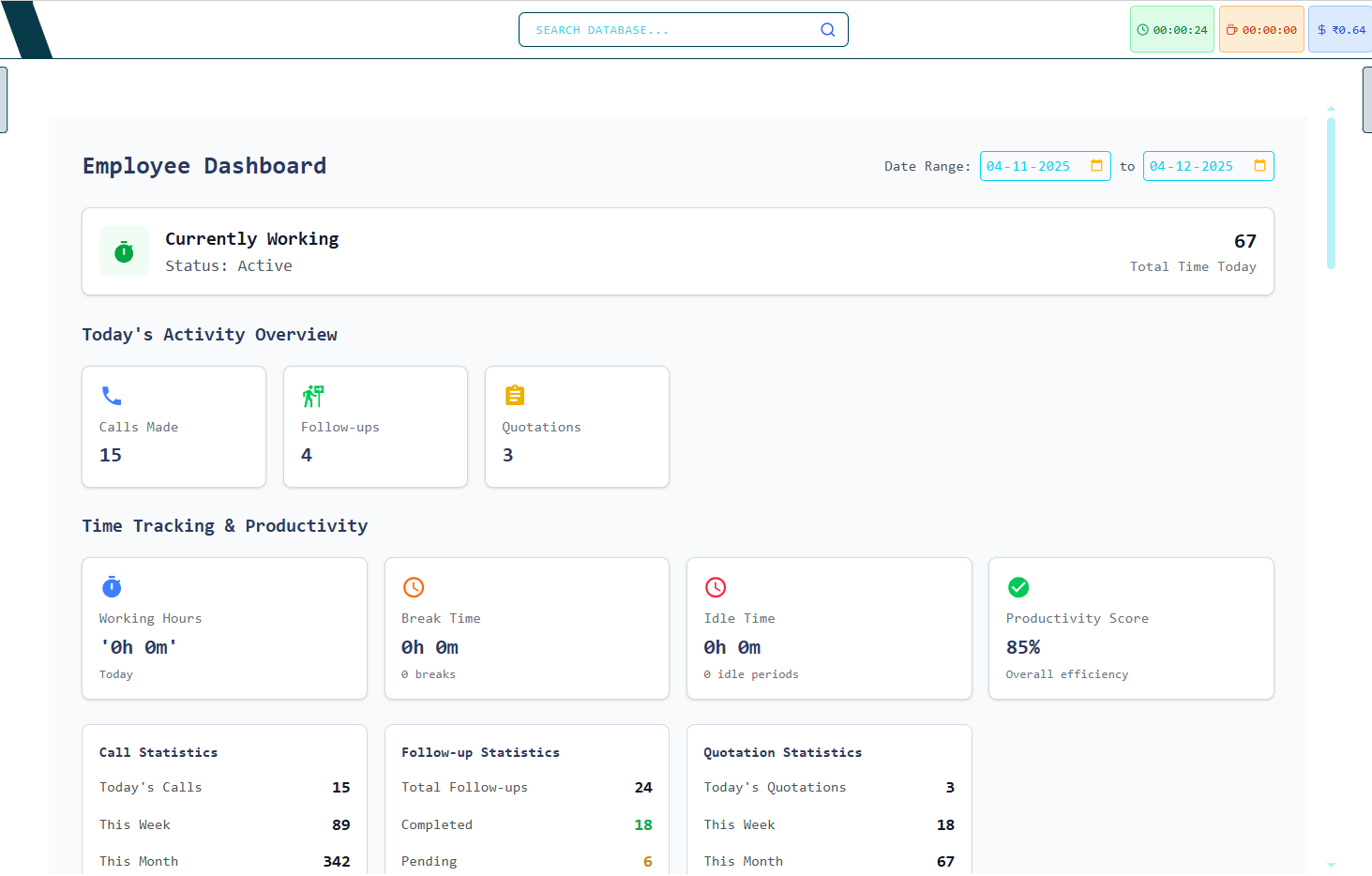Screen dimensions: 1372x876
Task: Expand the left edge side panel tab
Action: pos(4,99)
